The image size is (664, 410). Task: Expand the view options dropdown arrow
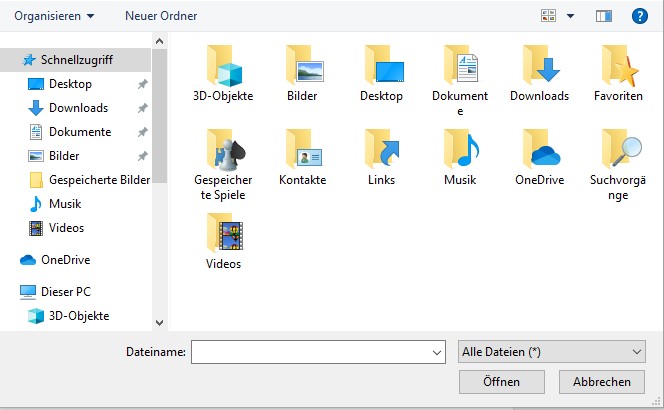coord(570,16)
